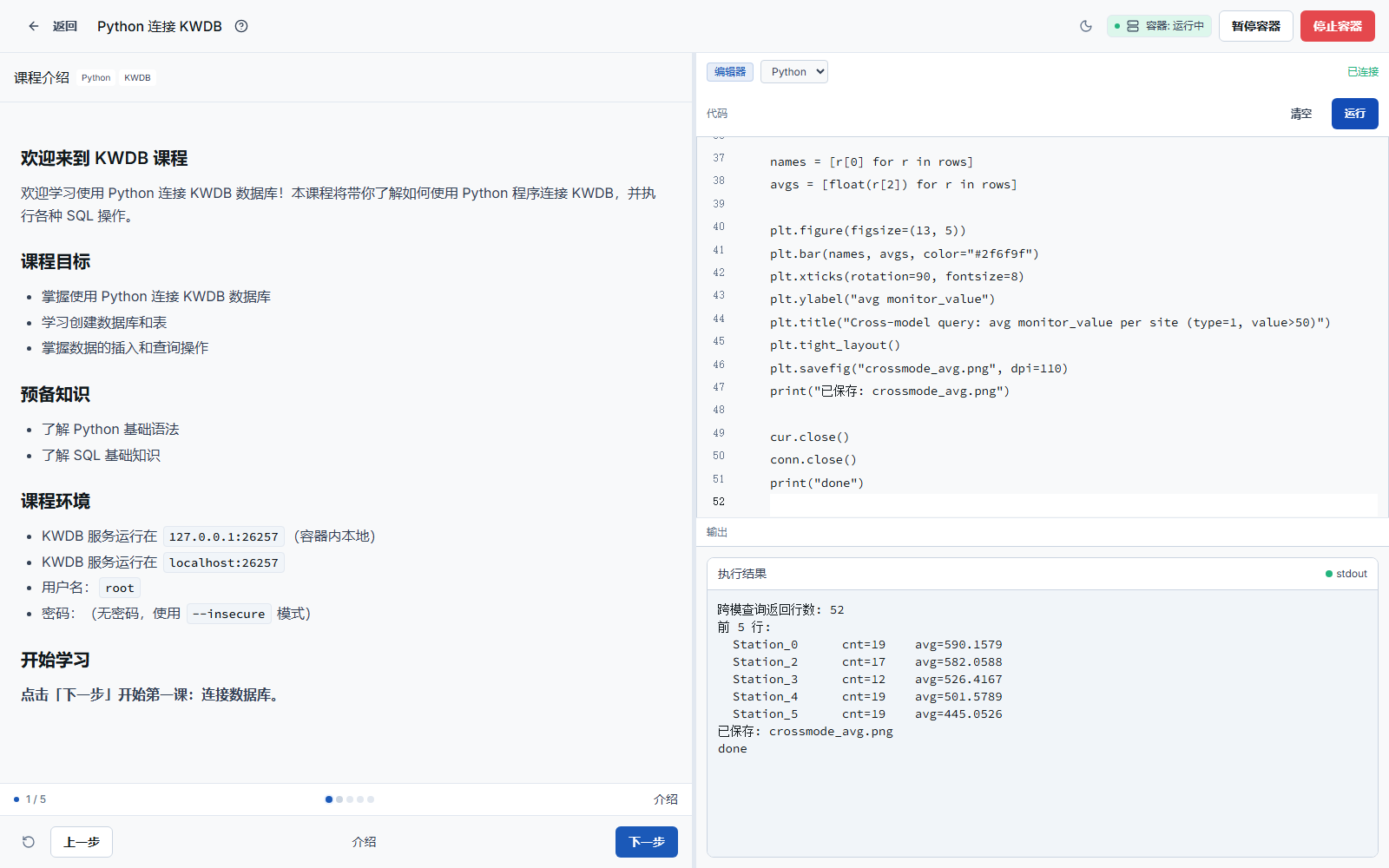Click the 1 / 5 page counter
This screenshot has height=868, width=1389.
36,799
